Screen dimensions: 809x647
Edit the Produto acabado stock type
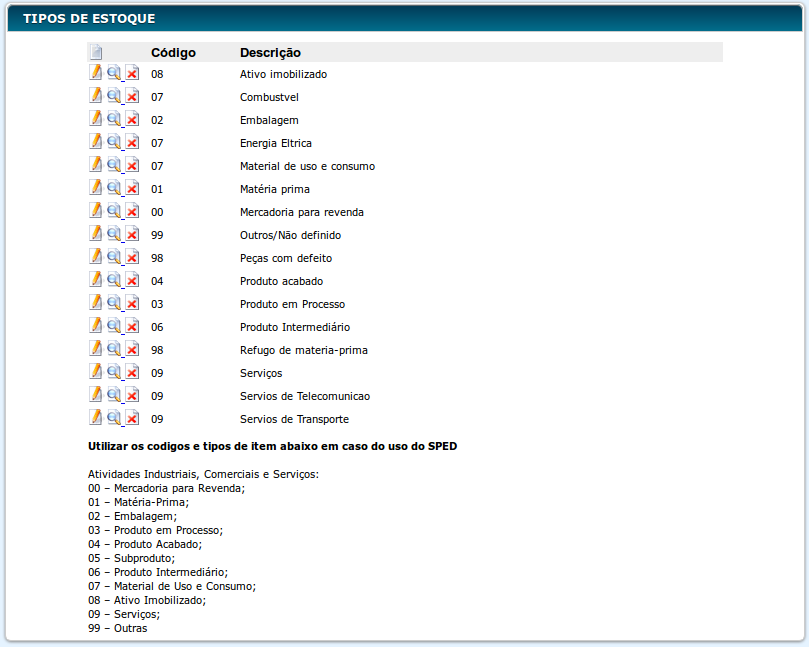[x=96, y=280]
